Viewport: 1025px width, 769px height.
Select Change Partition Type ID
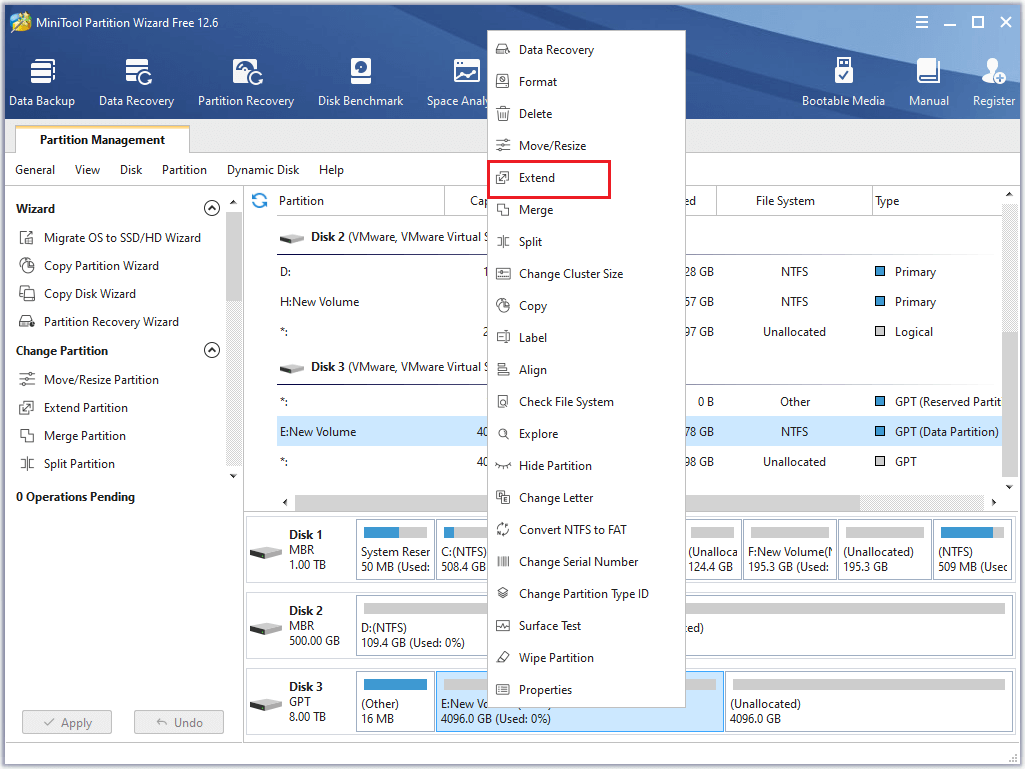tap(586, 594)
